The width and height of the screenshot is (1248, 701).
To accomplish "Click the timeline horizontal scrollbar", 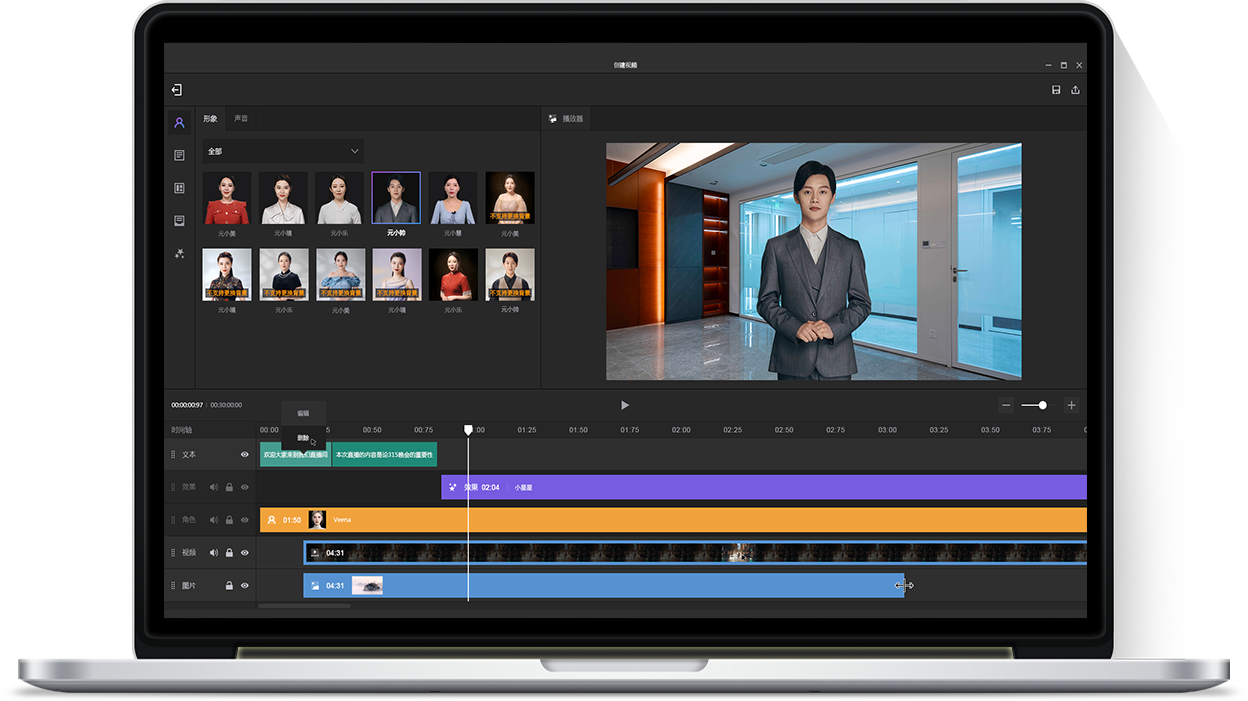I will click(304, 606).
